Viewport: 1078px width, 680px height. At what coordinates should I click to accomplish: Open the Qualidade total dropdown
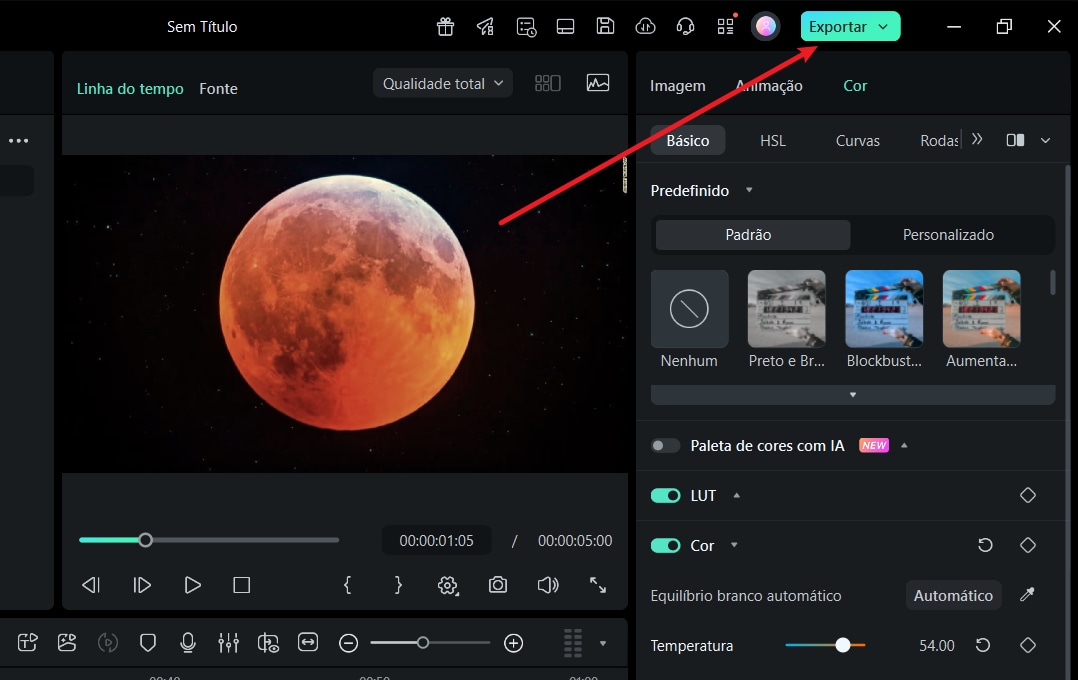click(442, 83)
